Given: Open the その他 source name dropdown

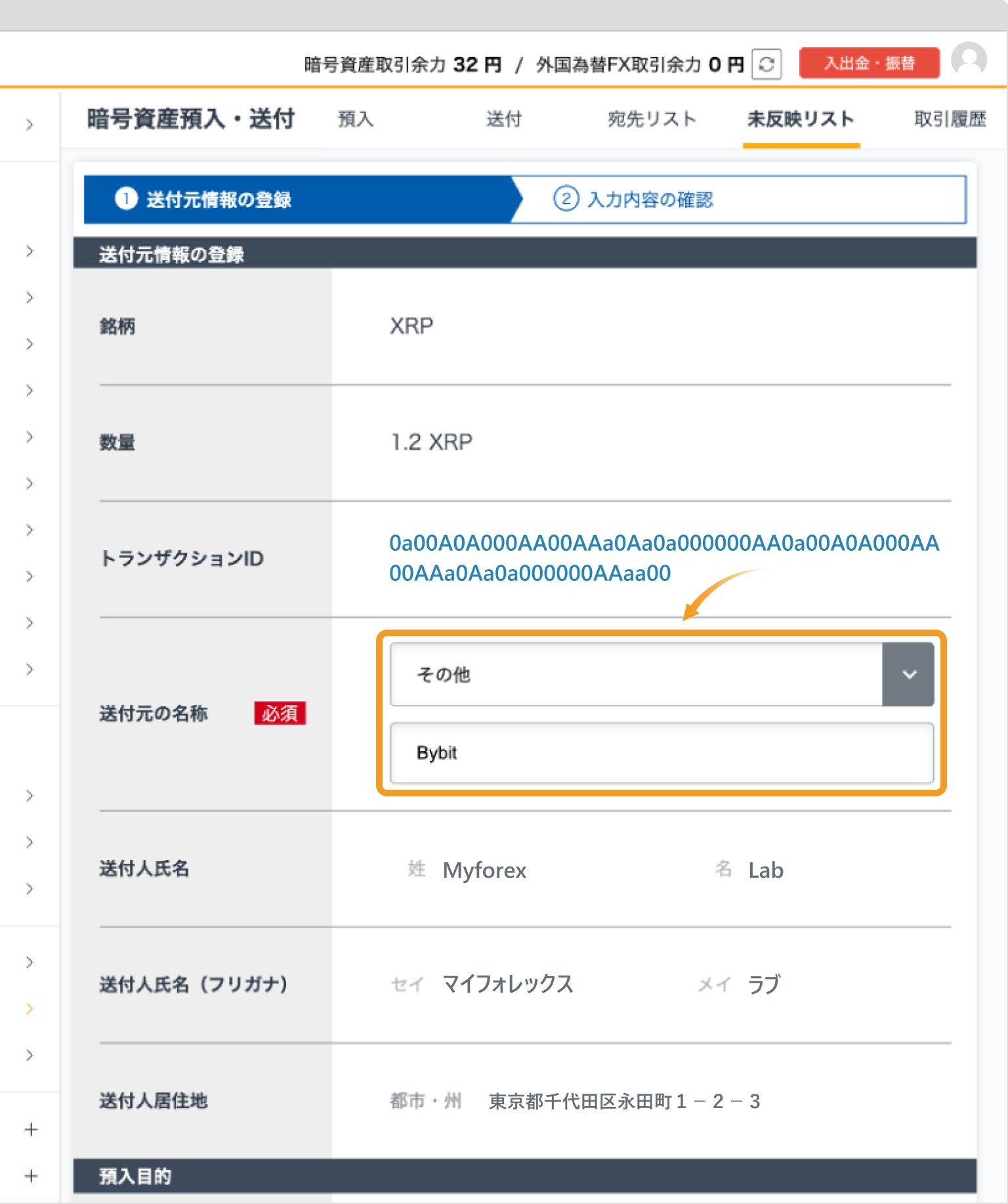Looking at the screenshot, I should [662, 674].
